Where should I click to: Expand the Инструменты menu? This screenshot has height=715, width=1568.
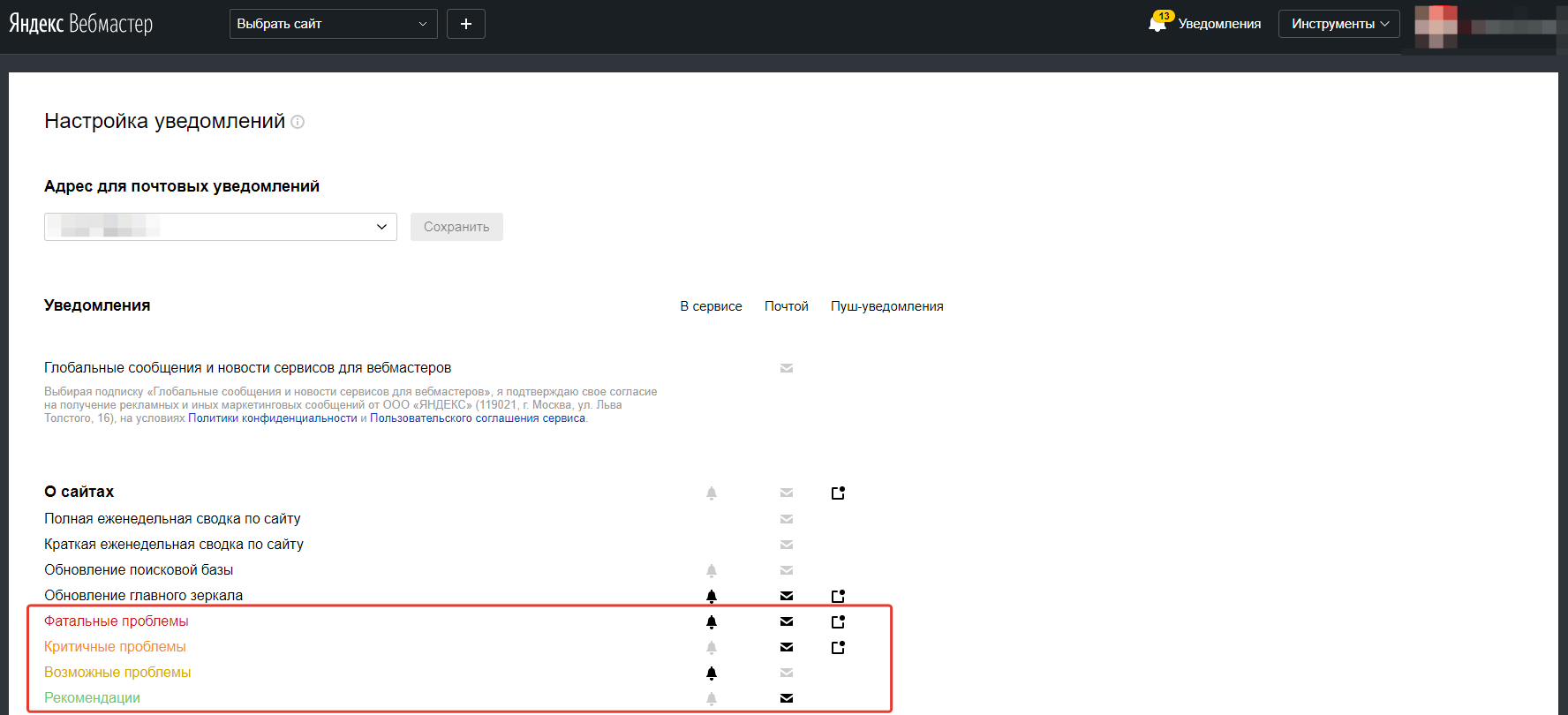(x=1338, y=24)
